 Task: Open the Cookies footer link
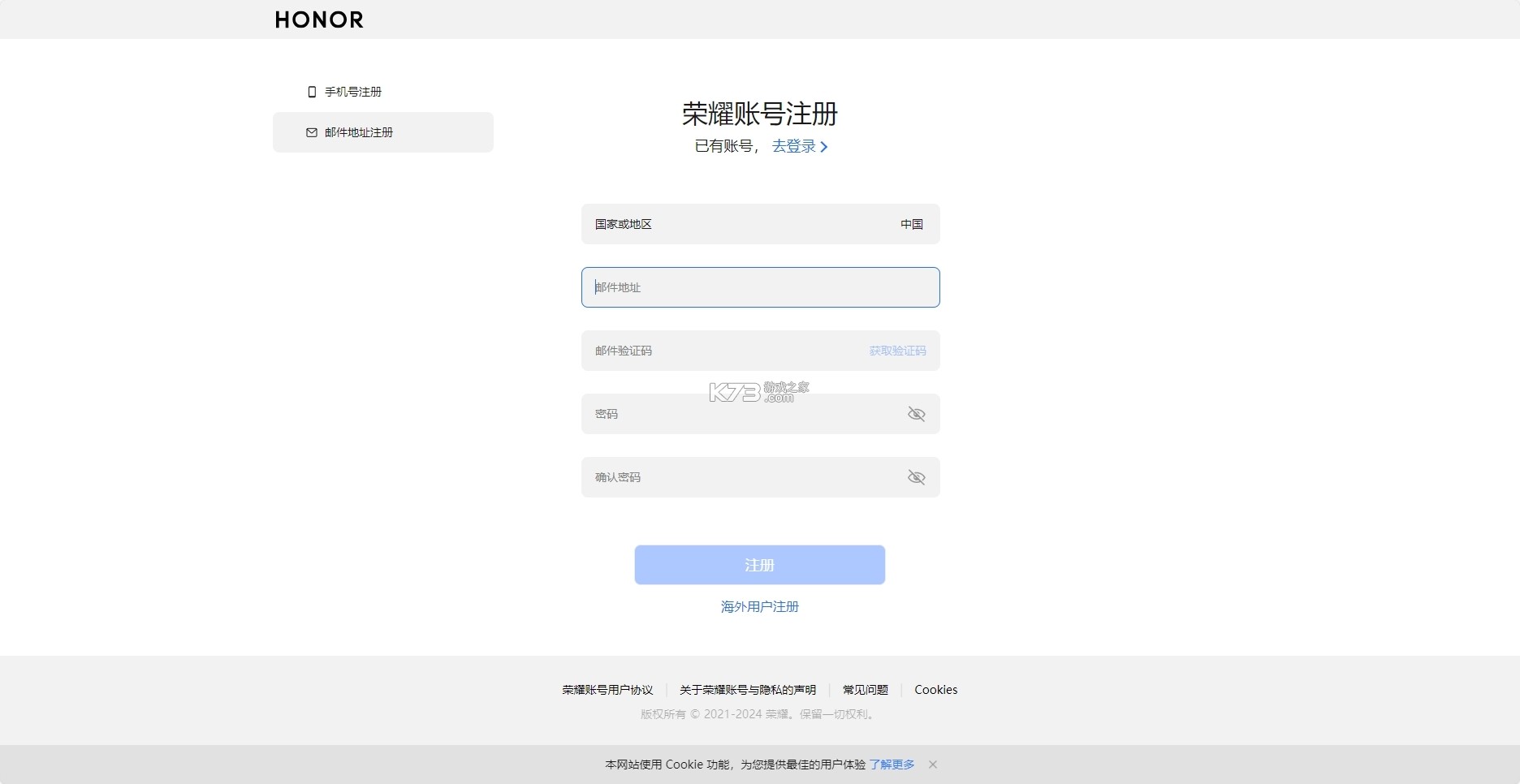[936, 690]
